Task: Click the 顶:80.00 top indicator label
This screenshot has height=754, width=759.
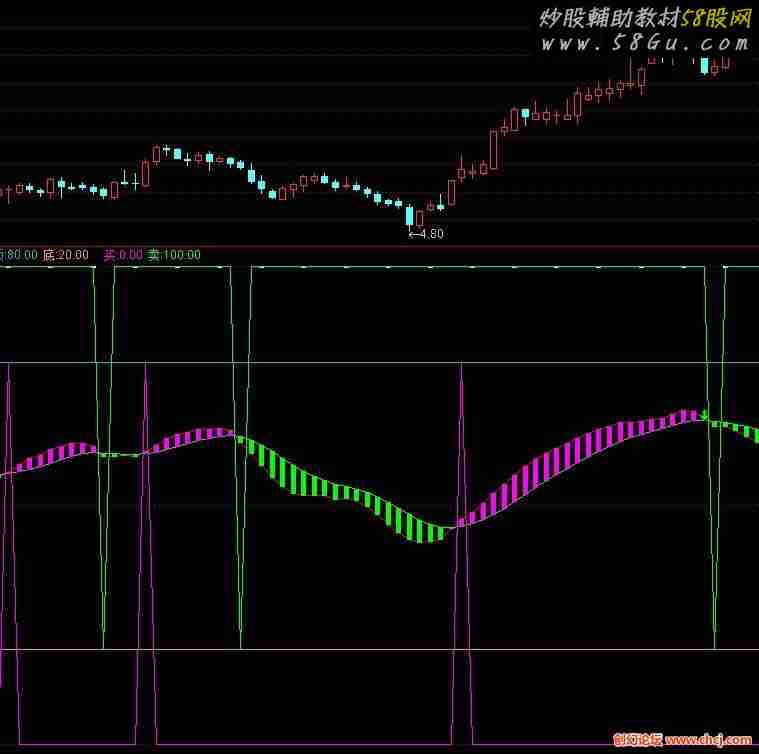Action: [18, 255]
